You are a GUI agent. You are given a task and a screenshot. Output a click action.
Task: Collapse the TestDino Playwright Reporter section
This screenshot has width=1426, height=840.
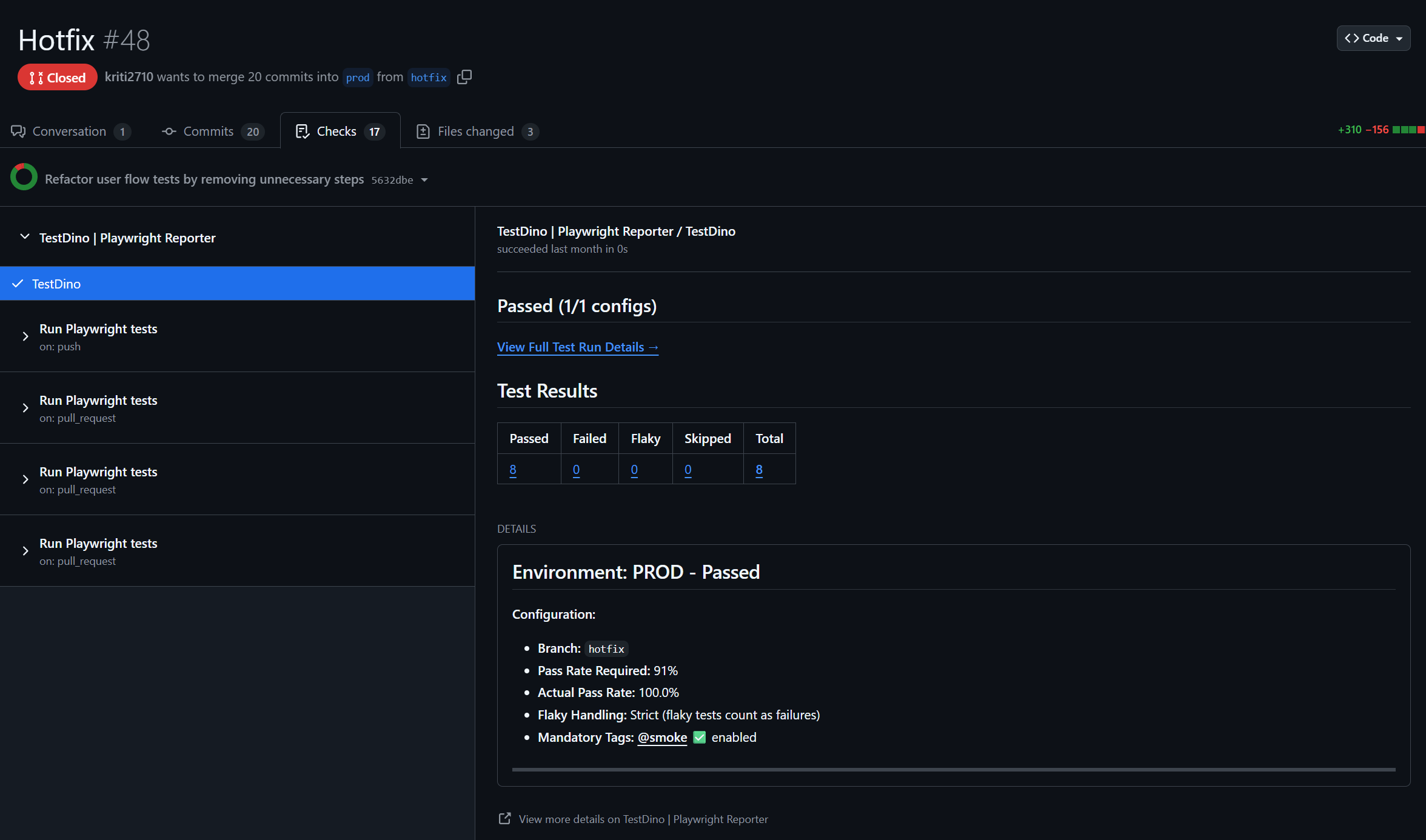[x=24, y=237]
